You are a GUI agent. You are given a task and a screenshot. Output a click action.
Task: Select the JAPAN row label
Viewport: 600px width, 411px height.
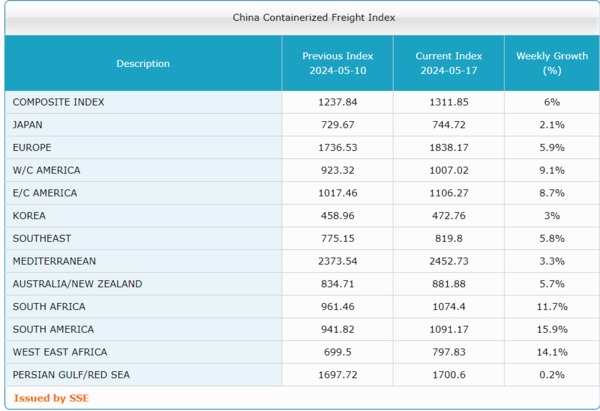28,125
